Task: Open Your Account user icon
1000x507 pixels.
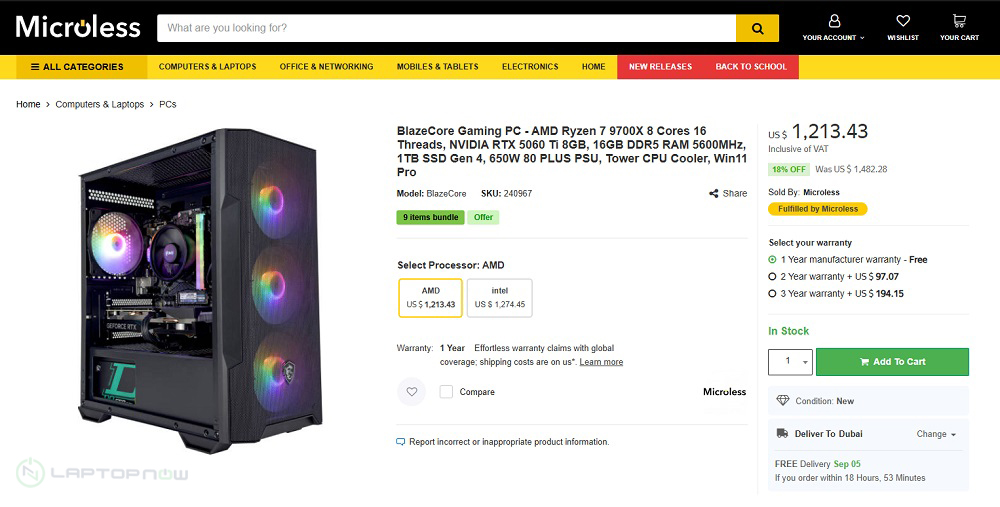Action: click(x=834, y=21)
